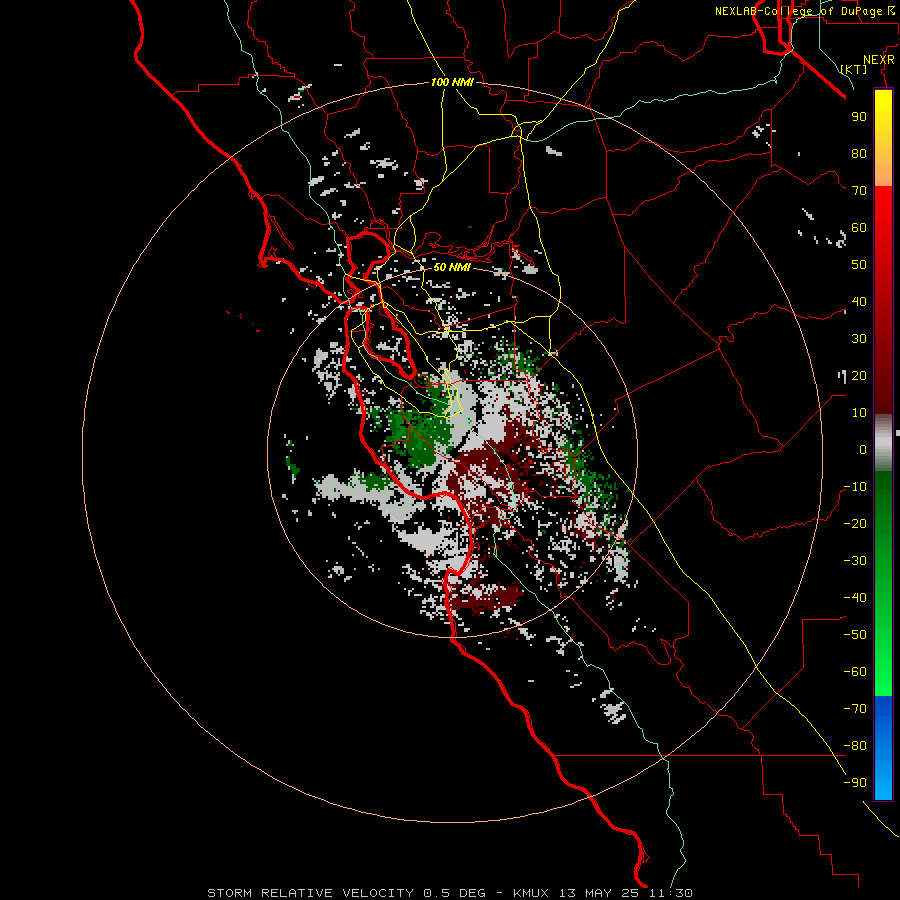Click the positive 80 value on the velocity scale
The width and height of the screenshot is (900, 900).
(859, 153)
